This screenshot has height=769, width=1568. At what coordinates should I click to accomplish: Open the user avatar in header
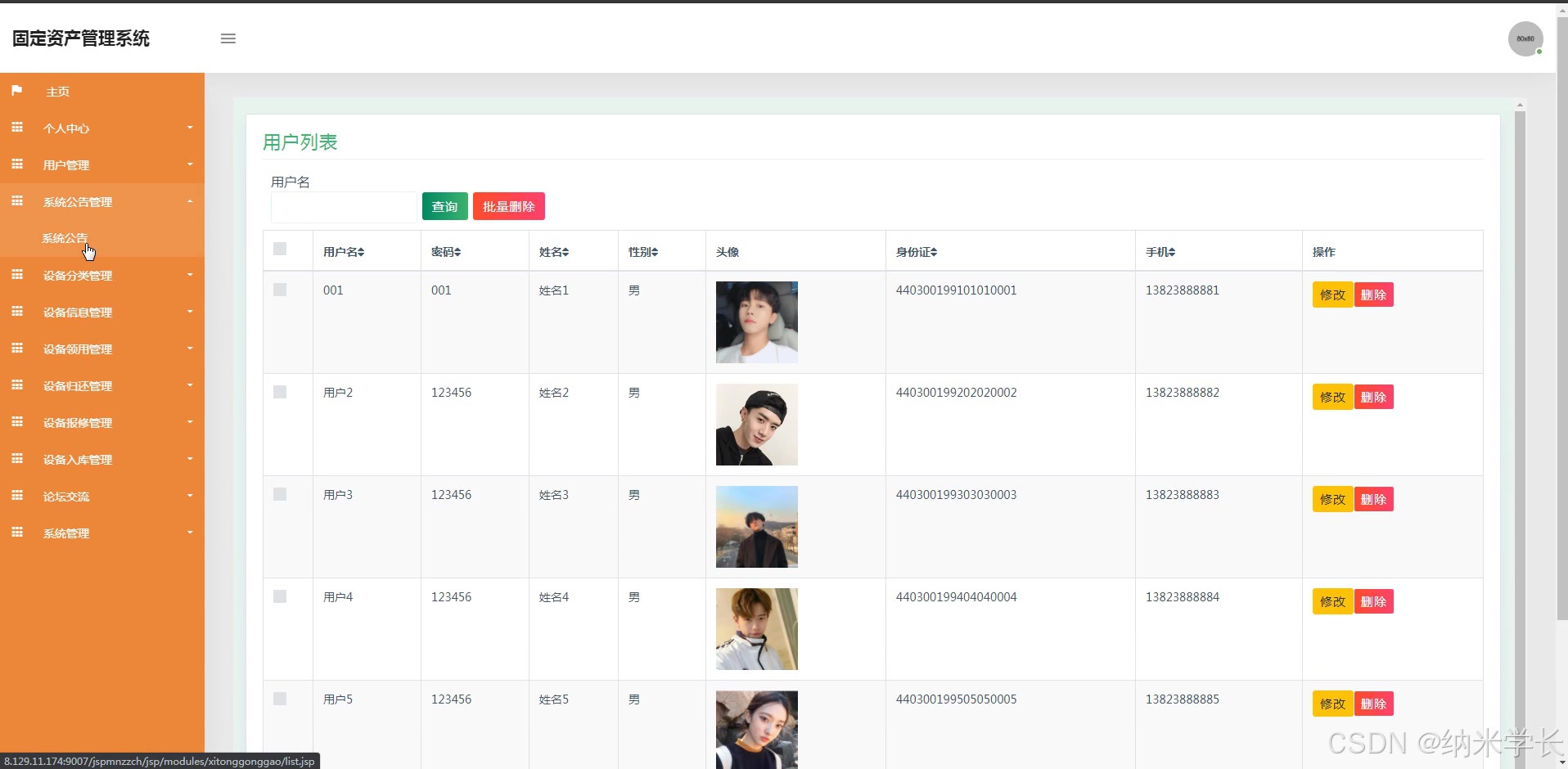tap(1525, 38)
